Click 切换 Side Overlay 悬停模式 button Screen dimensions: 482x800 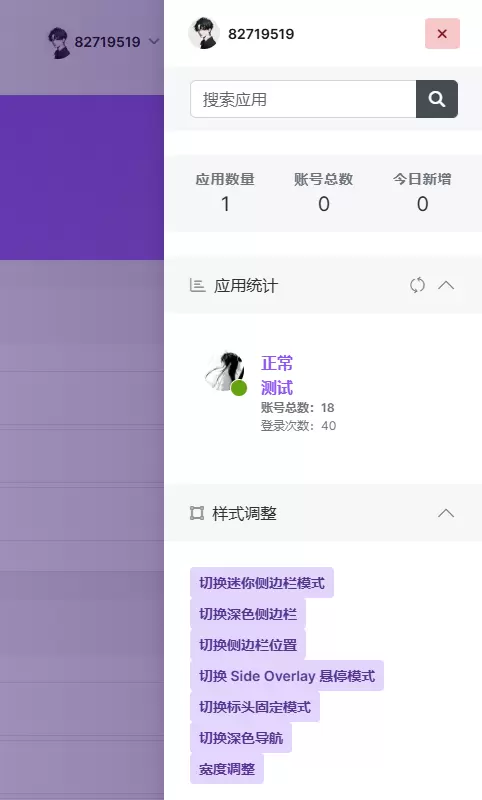[x=287, y=676]
